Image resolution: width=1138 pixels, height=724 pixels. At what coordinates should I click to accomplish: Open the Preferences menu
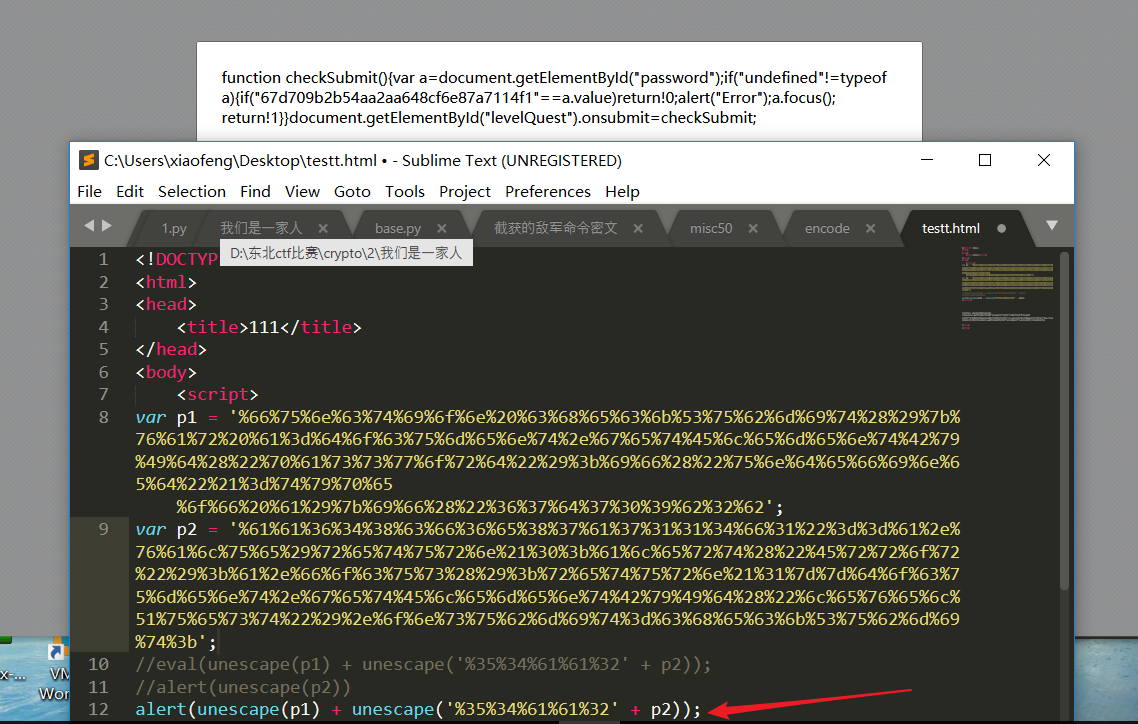tap(547, 192)
